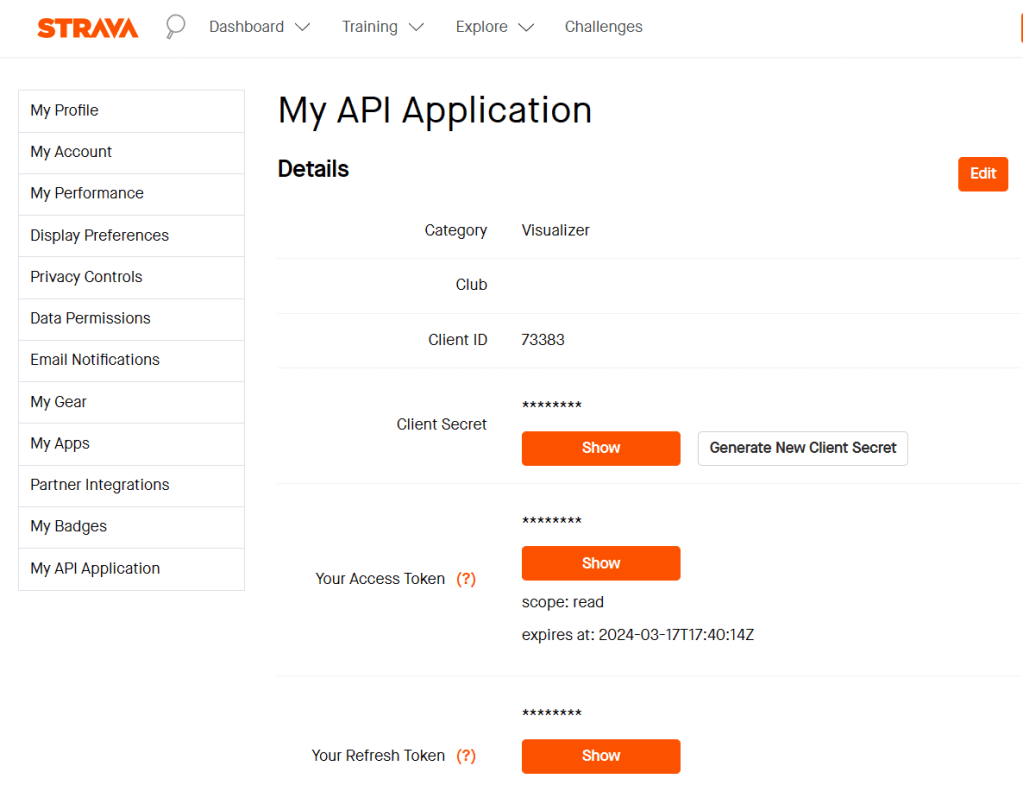Expand the Training dropdown menu

382,27
